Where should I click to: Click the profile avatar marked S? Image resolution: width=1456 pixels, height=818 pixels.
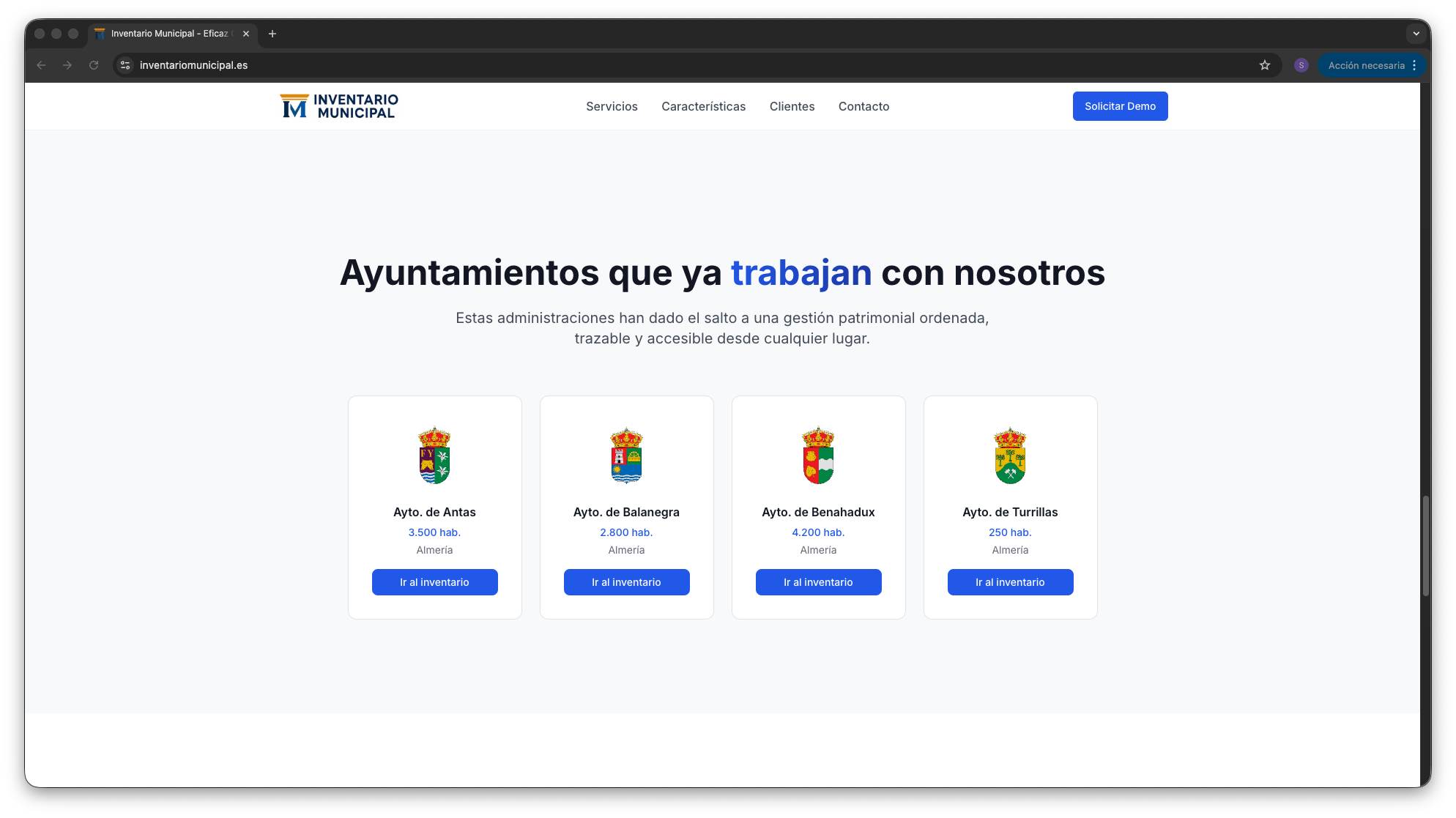point(1301,65)
